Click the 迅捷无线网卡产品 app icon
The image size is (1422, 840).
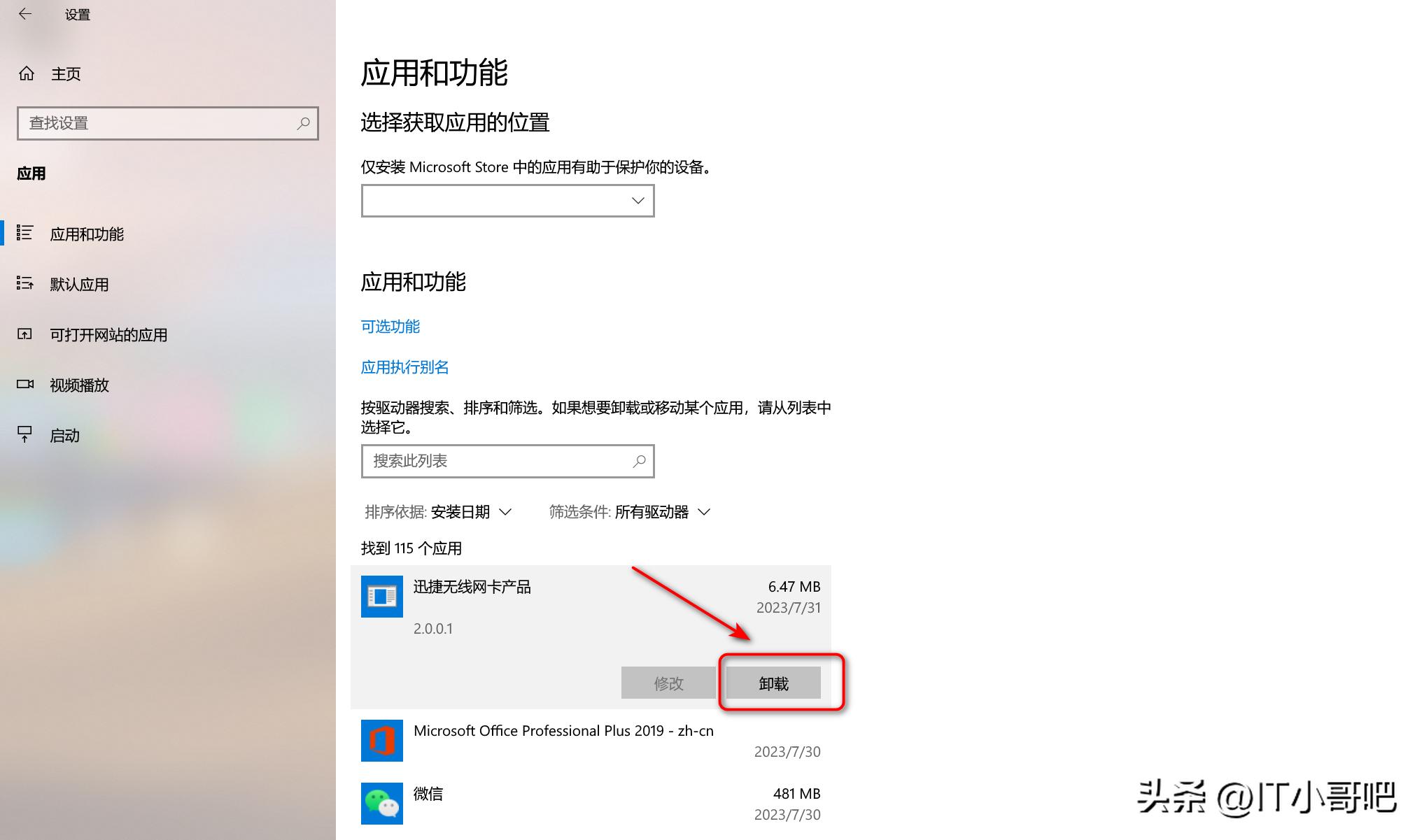381,597
